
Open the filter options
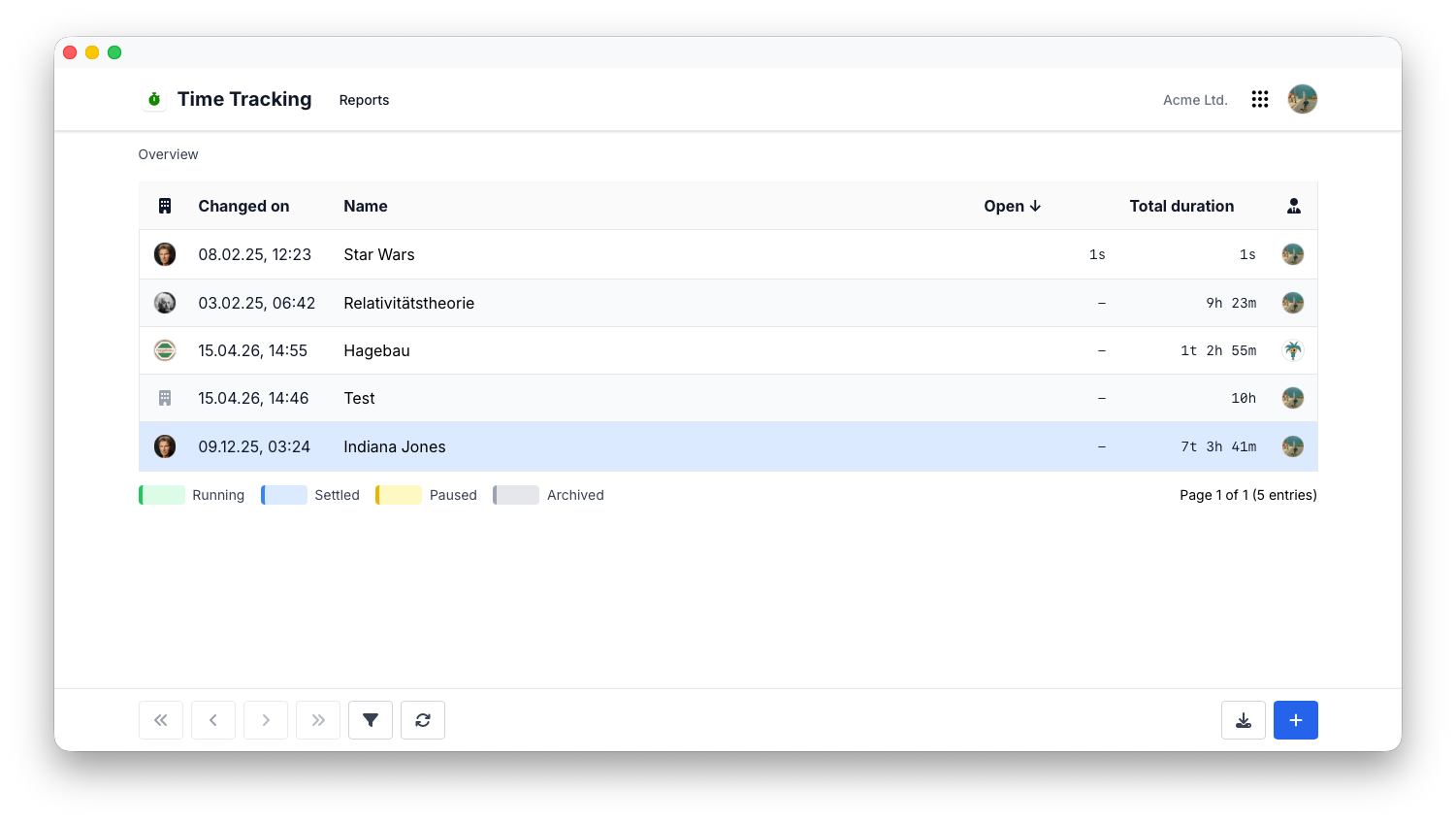coord(371,720)
